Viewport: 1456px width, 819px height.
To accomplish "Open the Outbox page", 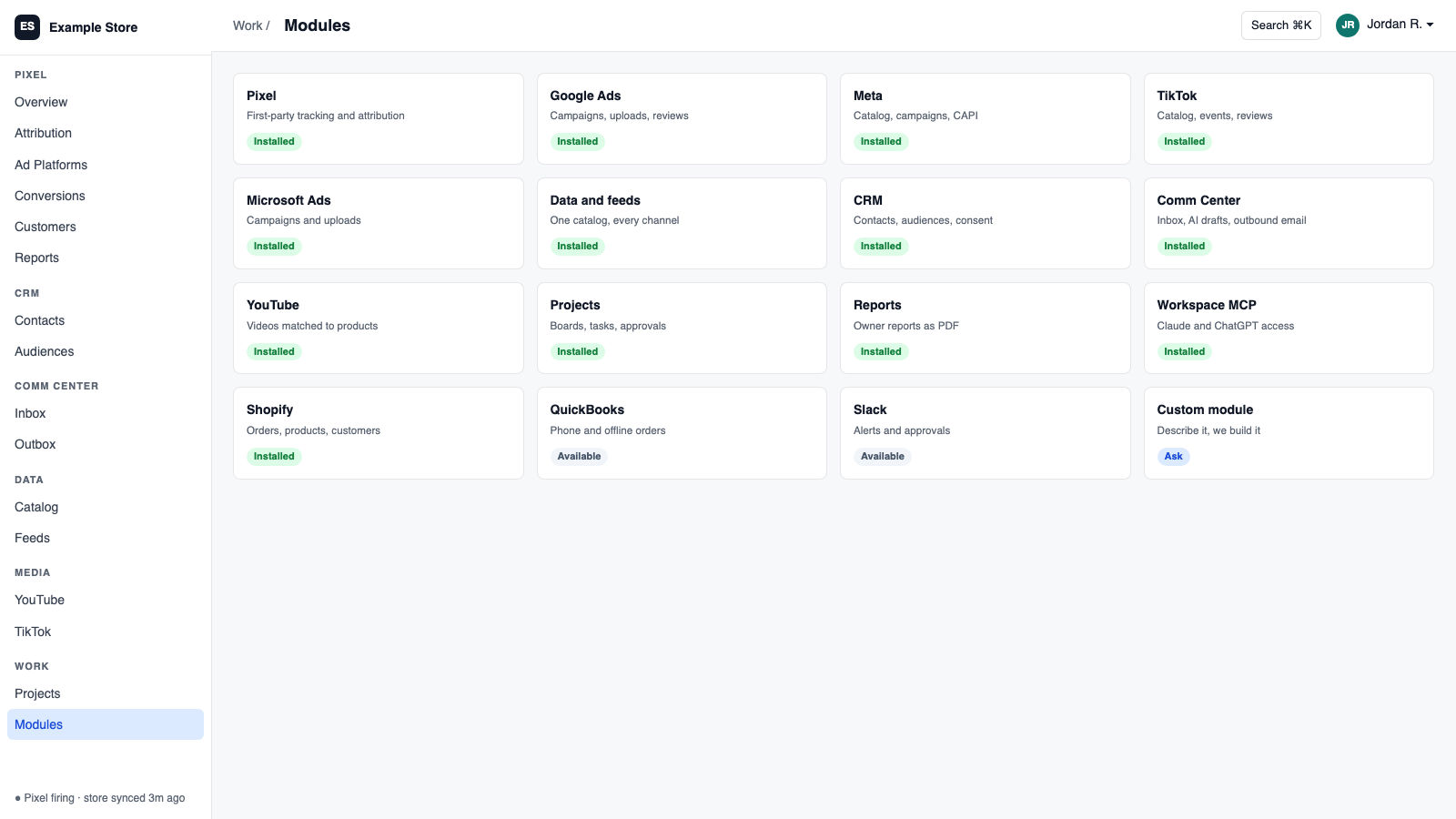I will click(106, 444).
